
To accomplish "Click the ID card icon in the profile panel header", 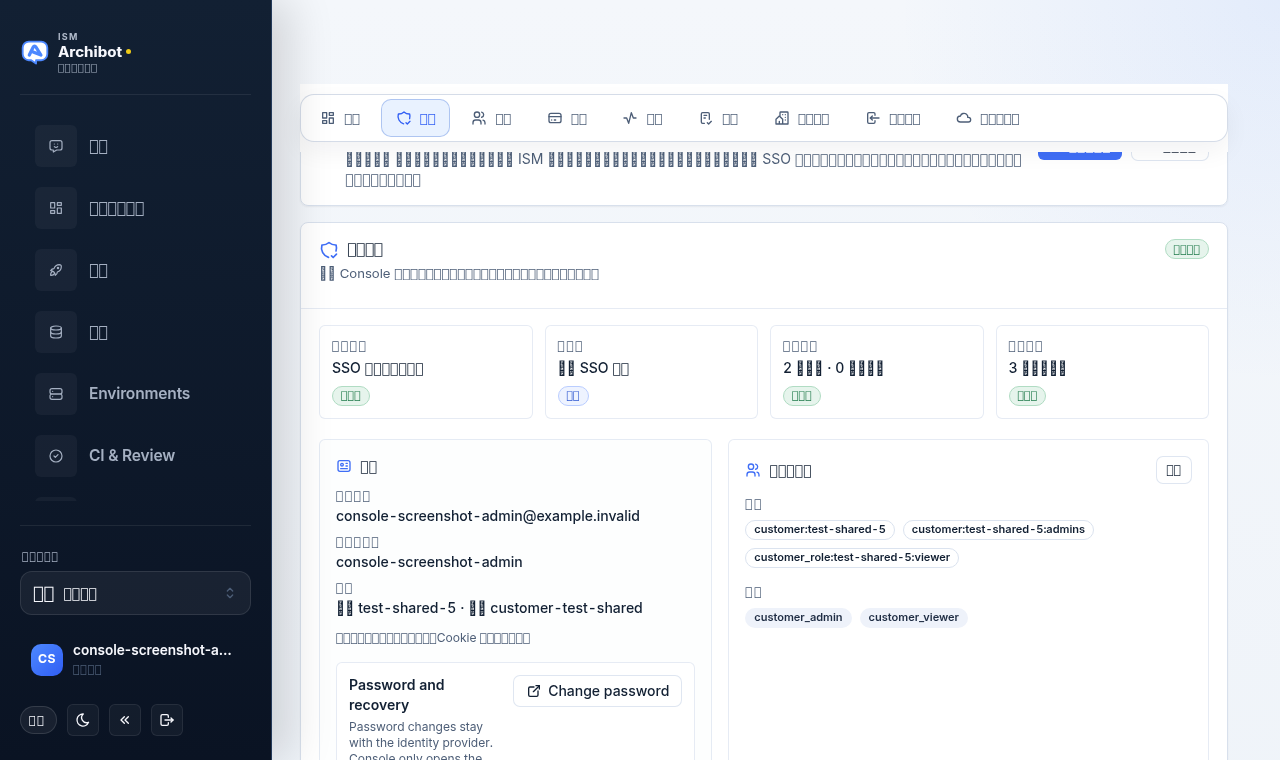I will pos(344,466).
